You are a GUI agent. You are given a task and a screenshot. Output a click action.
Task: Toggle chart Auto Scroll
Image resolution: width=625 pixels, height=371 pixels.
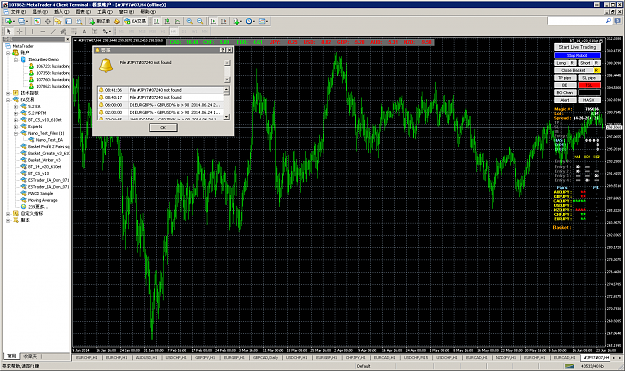(213, 21)
